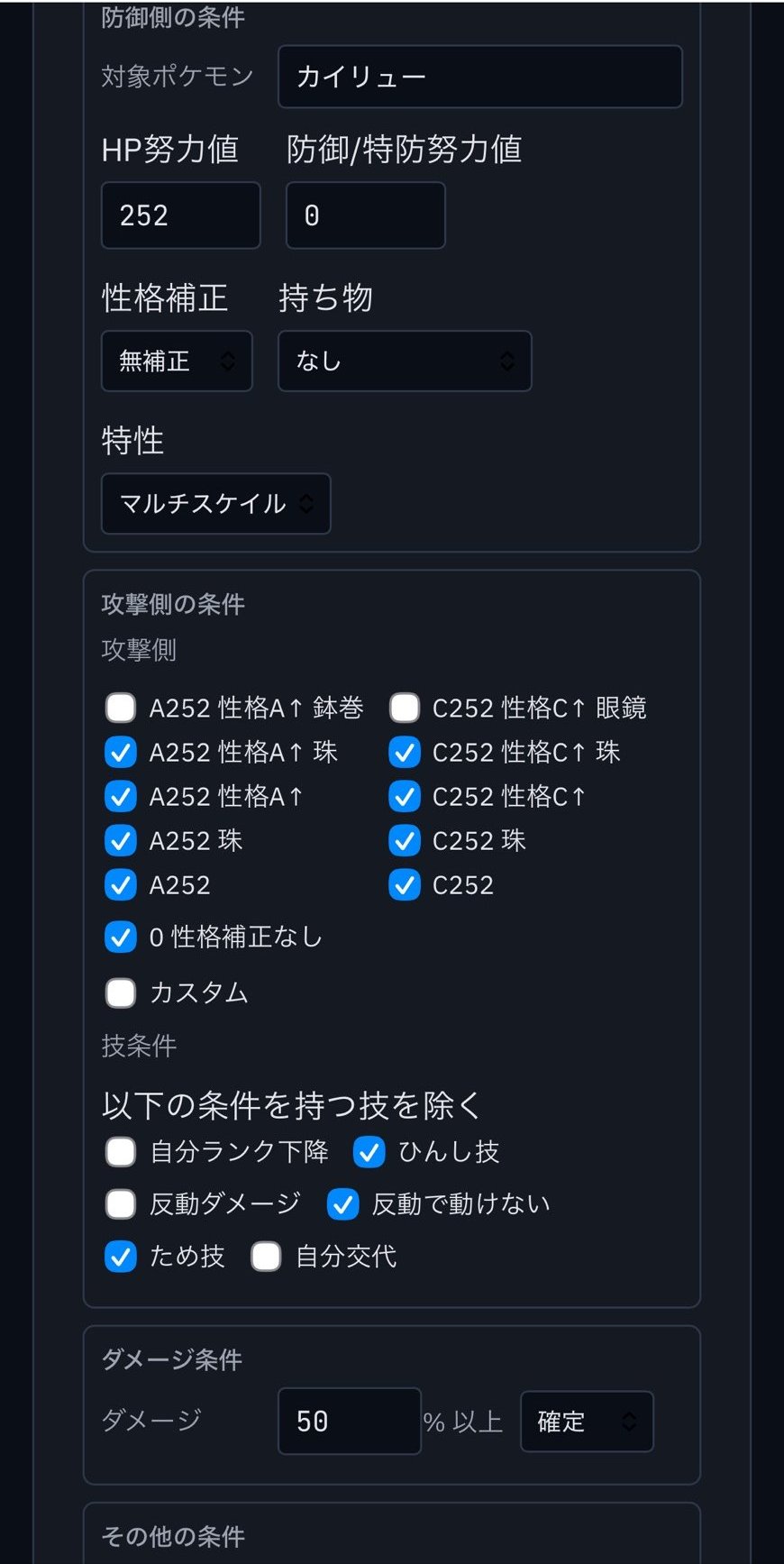Screen dimensions: 784x1564
Task: Uncheck the "A252" attacker checkbox
Action: pos(120,884)
